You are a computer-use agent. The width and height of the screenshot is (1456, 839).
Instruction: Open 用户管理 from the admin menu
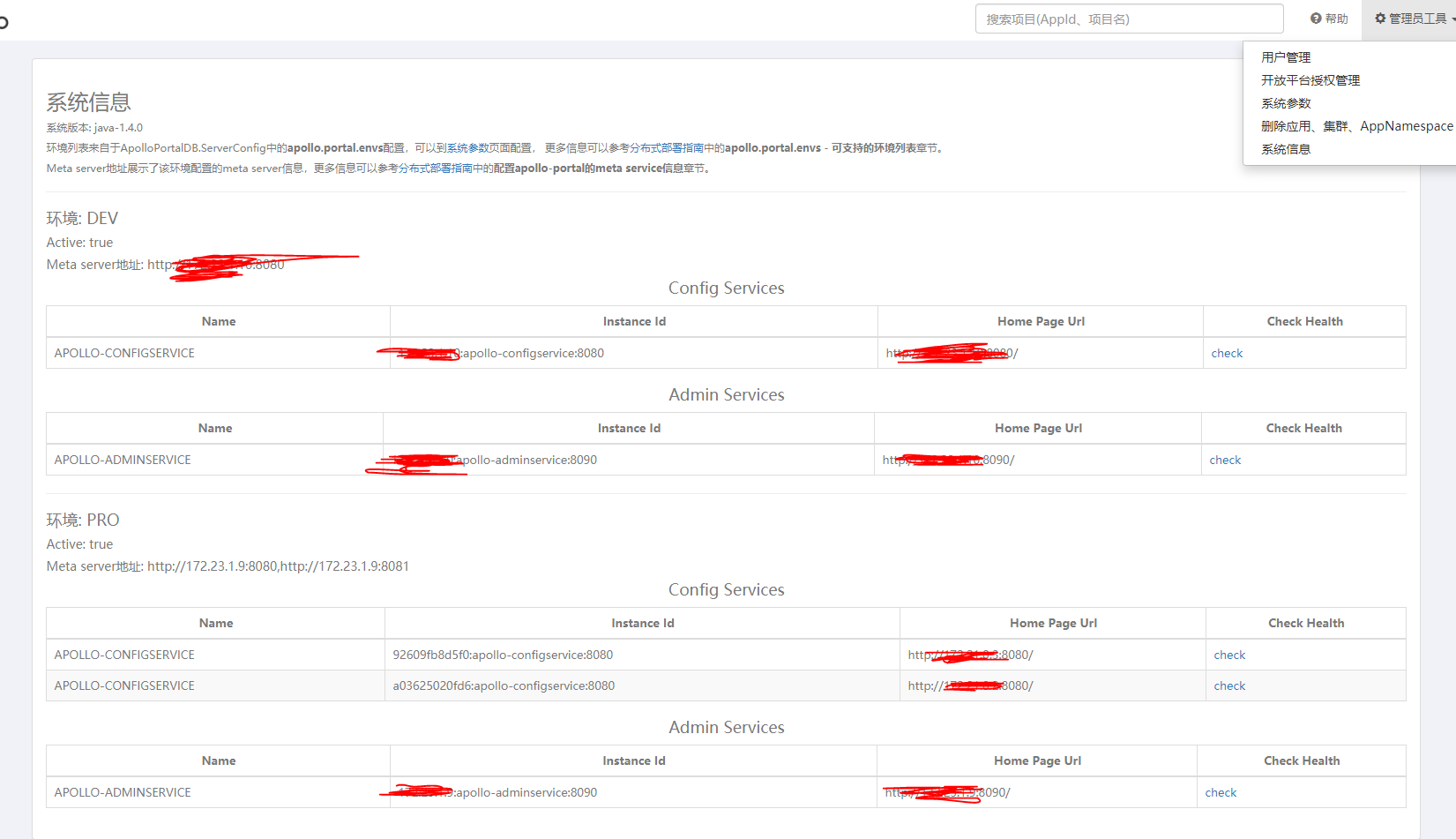[x=1286, y=57]
